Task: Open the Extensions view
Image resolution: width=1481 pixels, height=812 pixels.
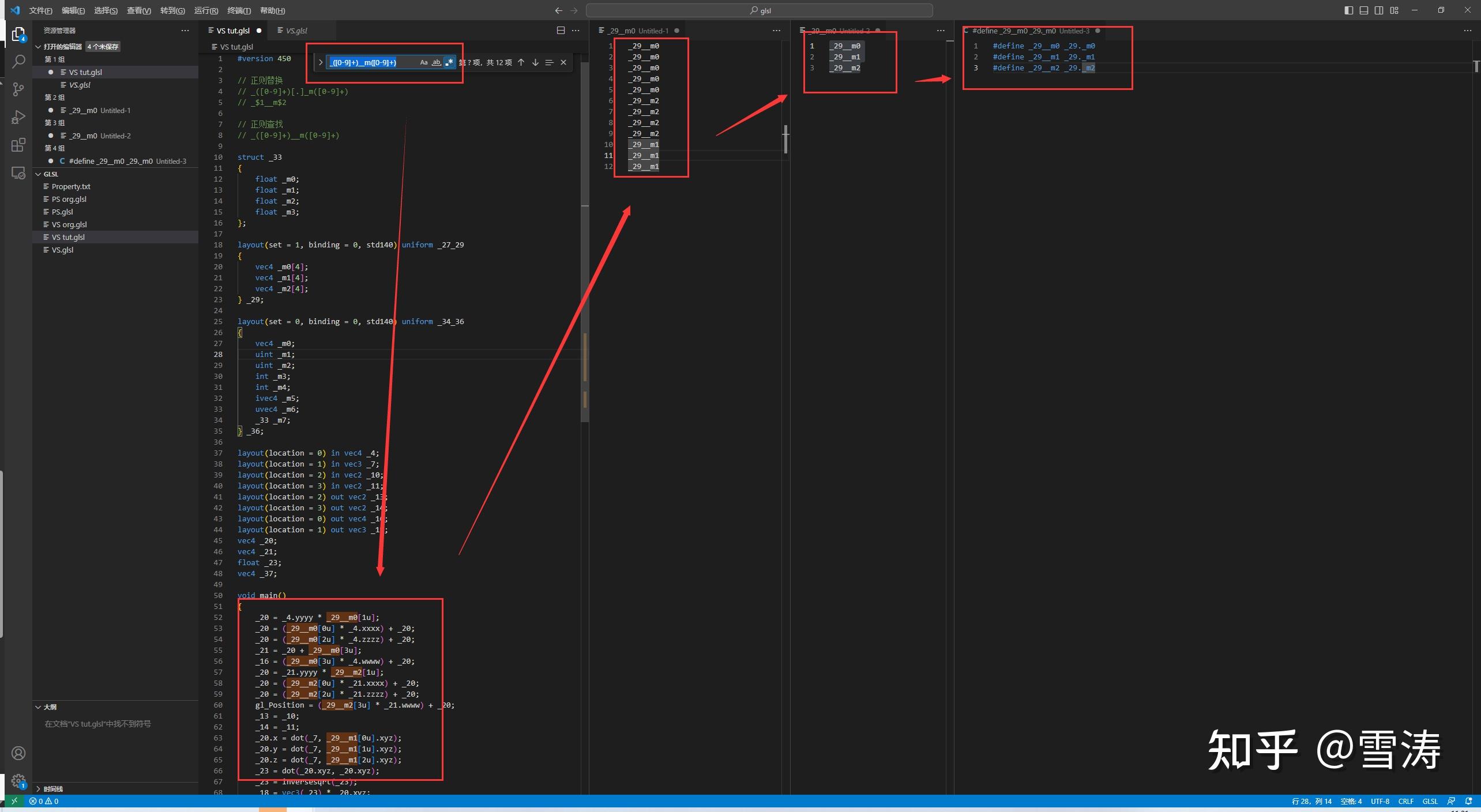Action: coord(18,145)
